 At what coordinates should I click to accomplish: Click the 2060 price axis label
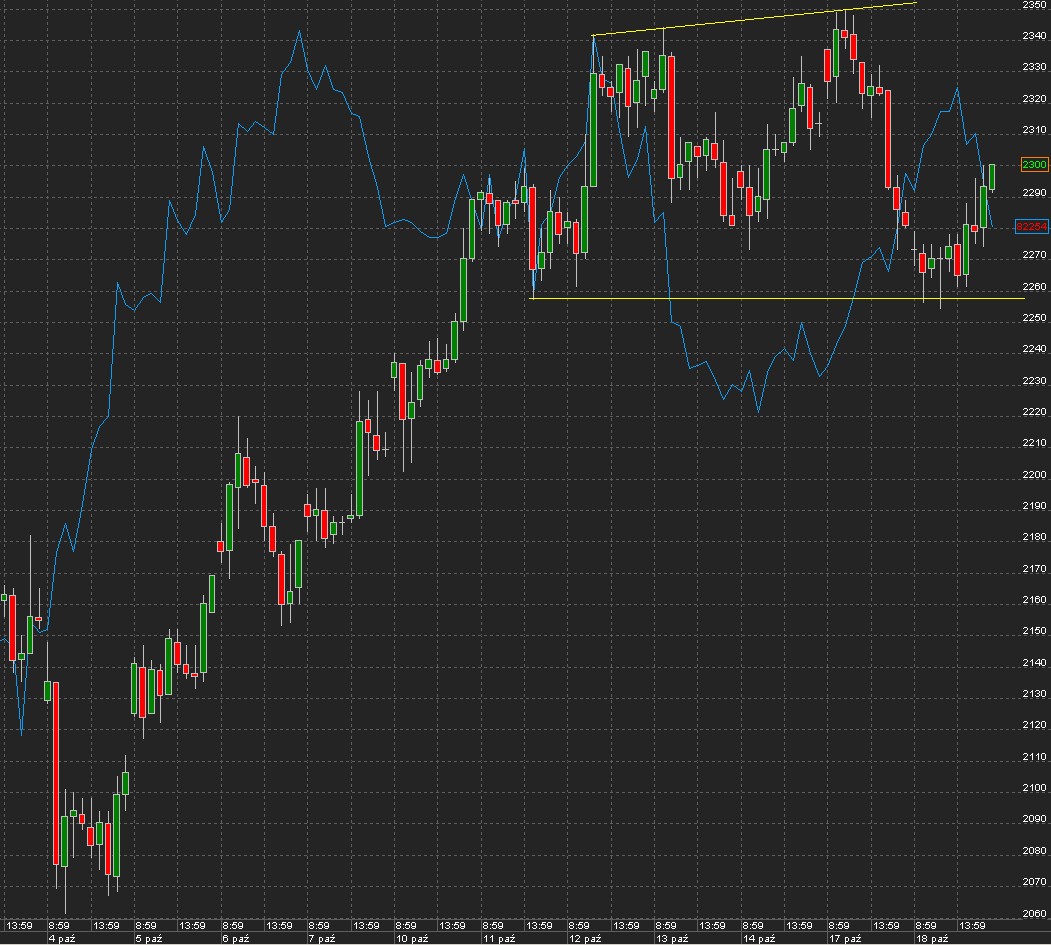[1034, 913]
